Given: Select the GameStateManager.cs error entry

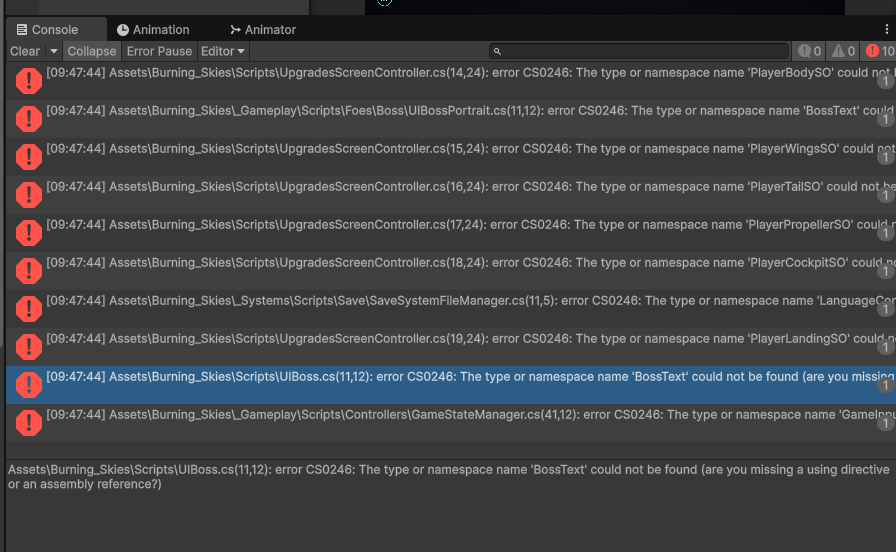Looking at the screenshot, I should point(451,422).
